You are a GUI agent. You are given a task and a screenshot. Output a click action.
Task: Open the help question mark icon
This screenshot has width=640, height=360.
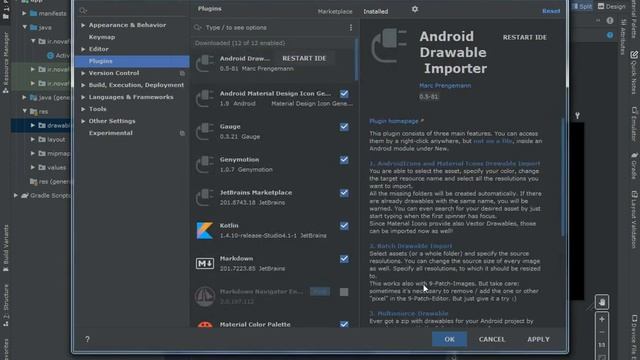[x=87, y=339]
